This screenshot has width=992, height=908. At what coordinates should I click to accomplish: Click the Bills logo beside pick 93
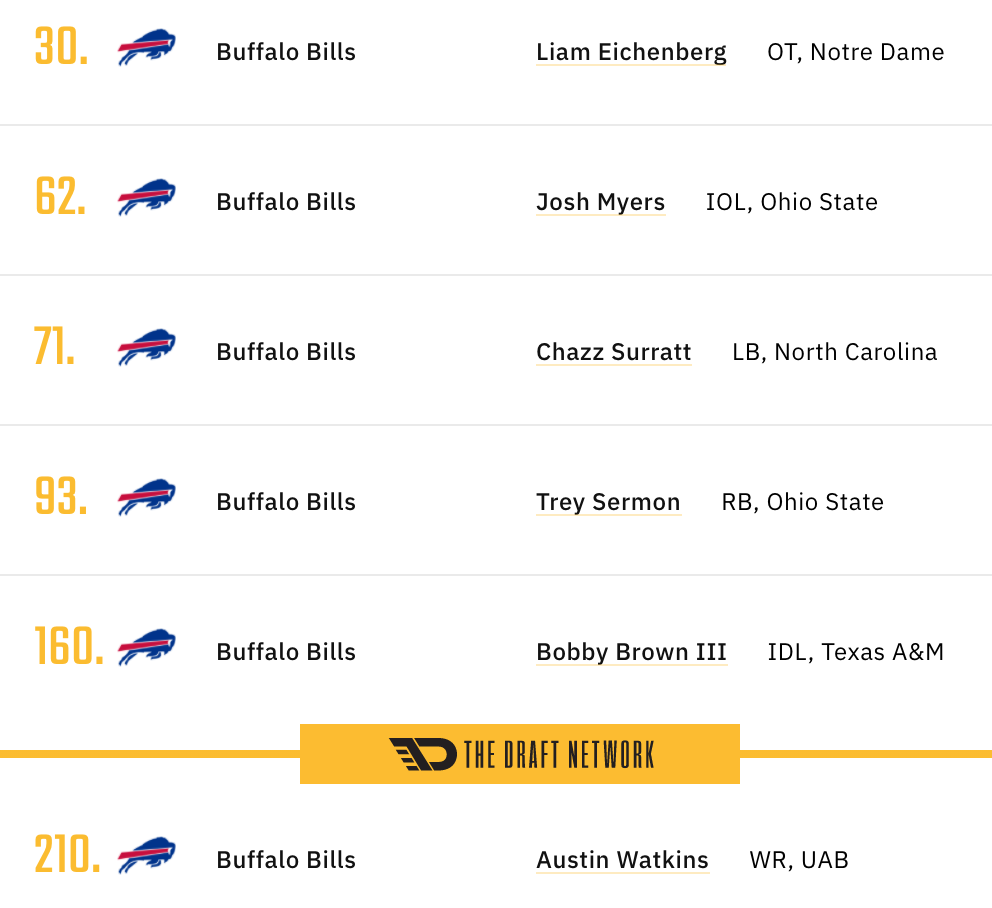pos(147,497)
